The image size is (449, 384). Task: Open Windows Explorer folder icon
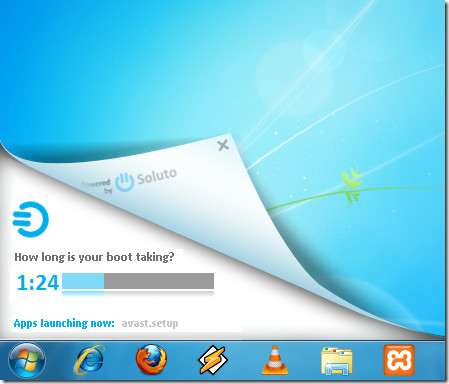[337, 361]
